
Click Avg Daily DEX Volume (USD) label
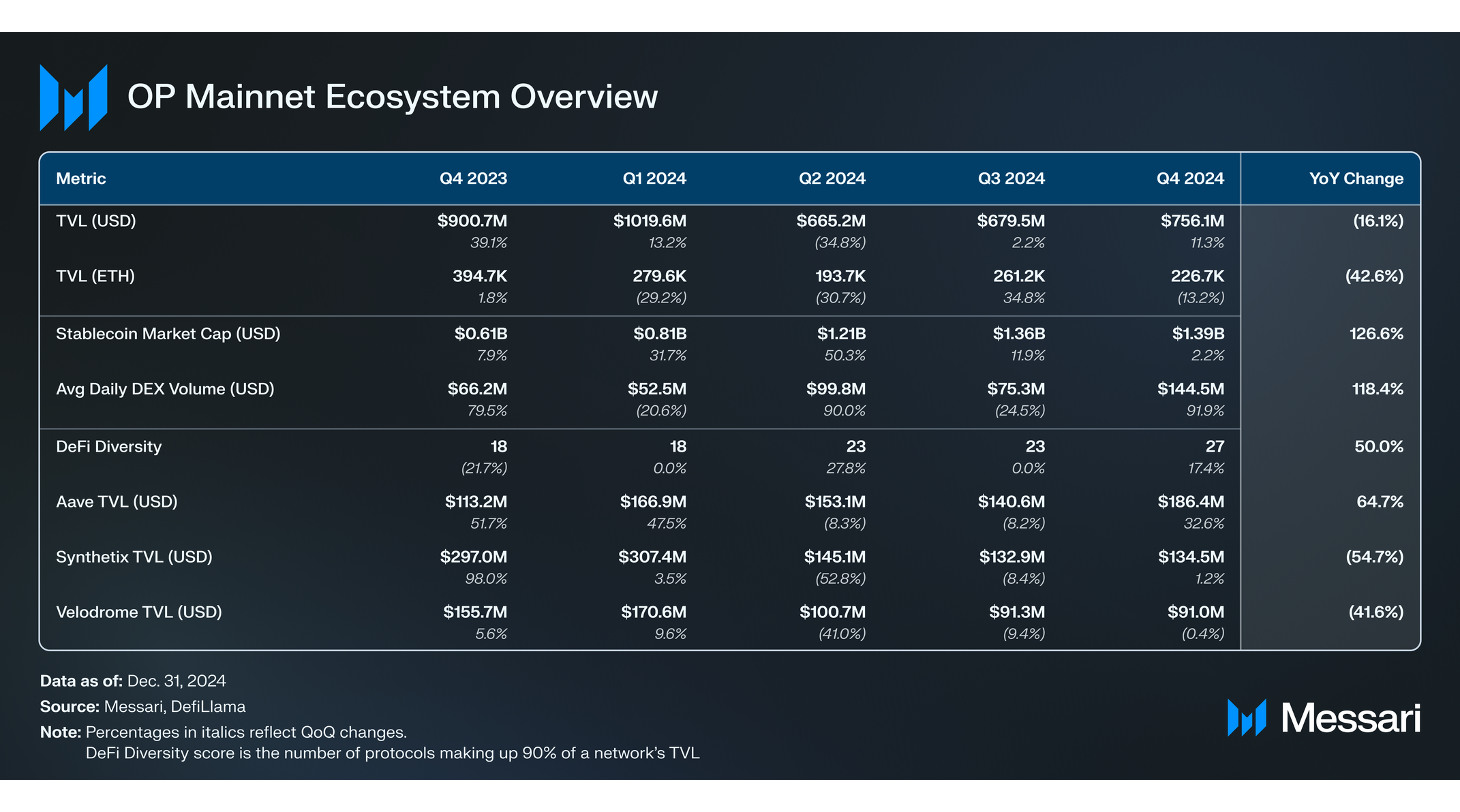pyautogui.click(x=165, y=389)
